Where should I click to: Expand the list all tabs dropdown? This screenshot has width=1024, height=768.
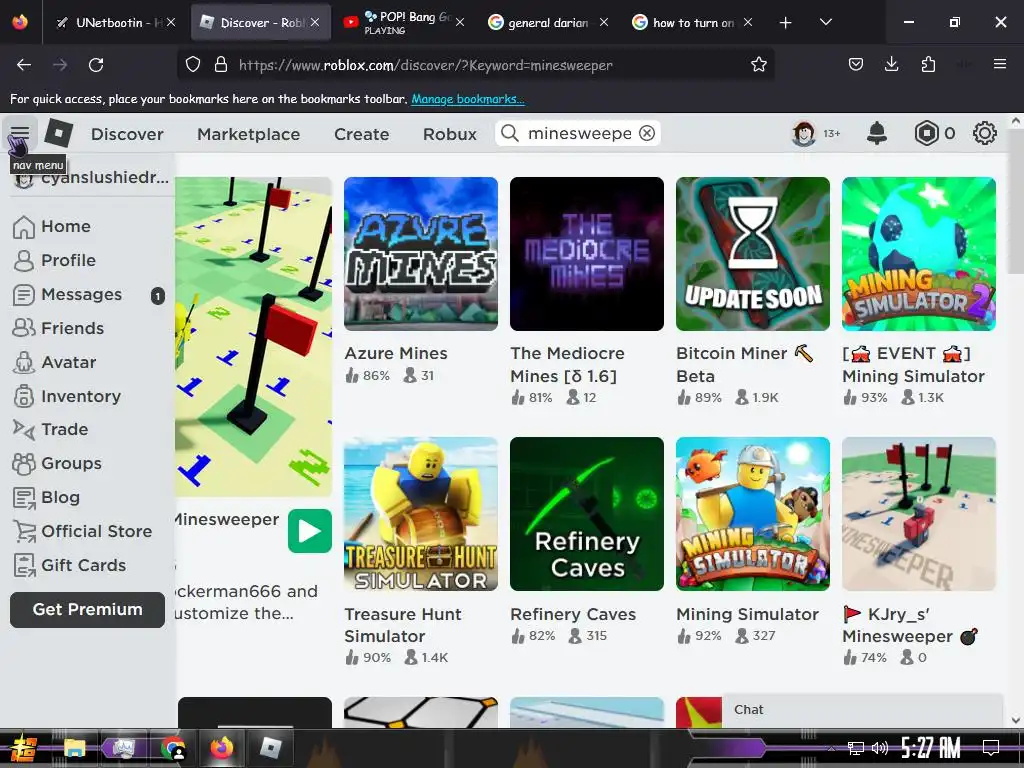click(x=825, y=22)
